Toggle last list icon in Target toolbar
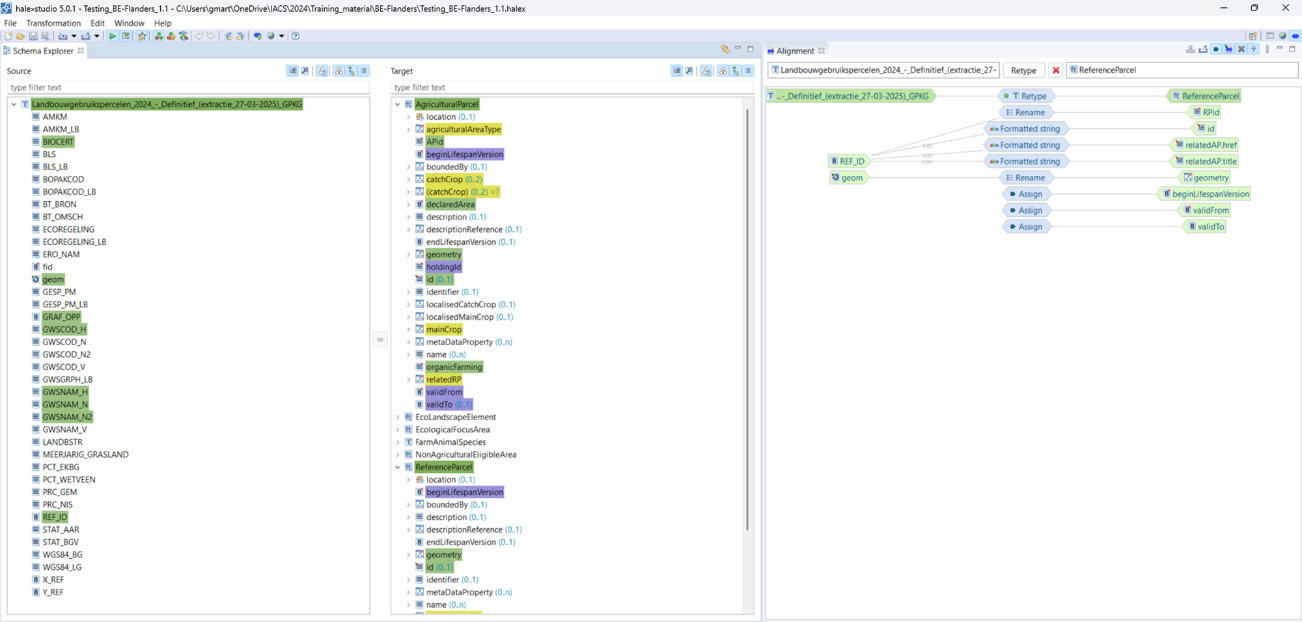Viewport: 1302px width, 622px height. 748,71
